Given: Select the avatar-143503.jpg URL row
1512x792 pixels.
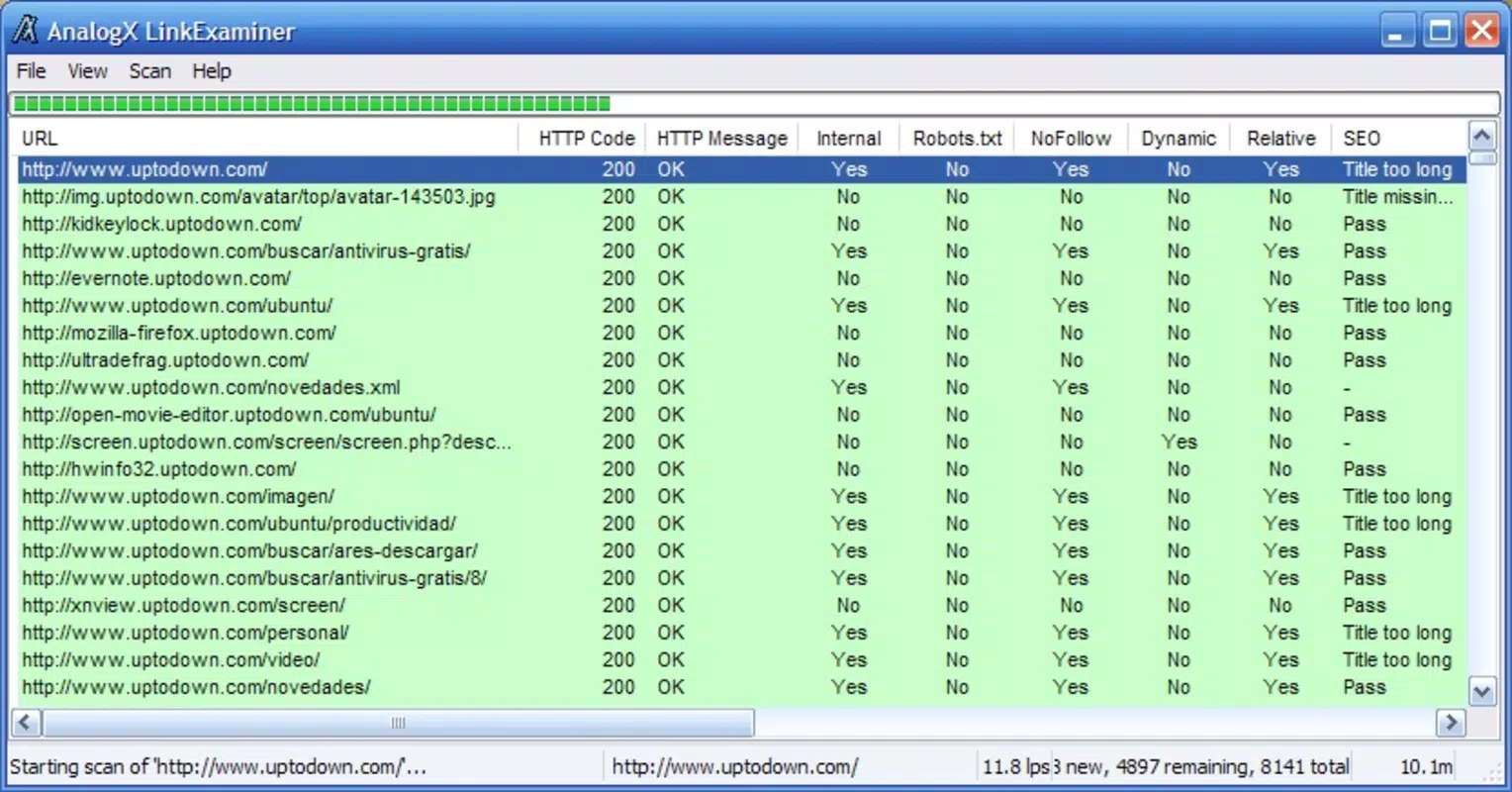Looking at the screenshot, I should click(741, 197).
